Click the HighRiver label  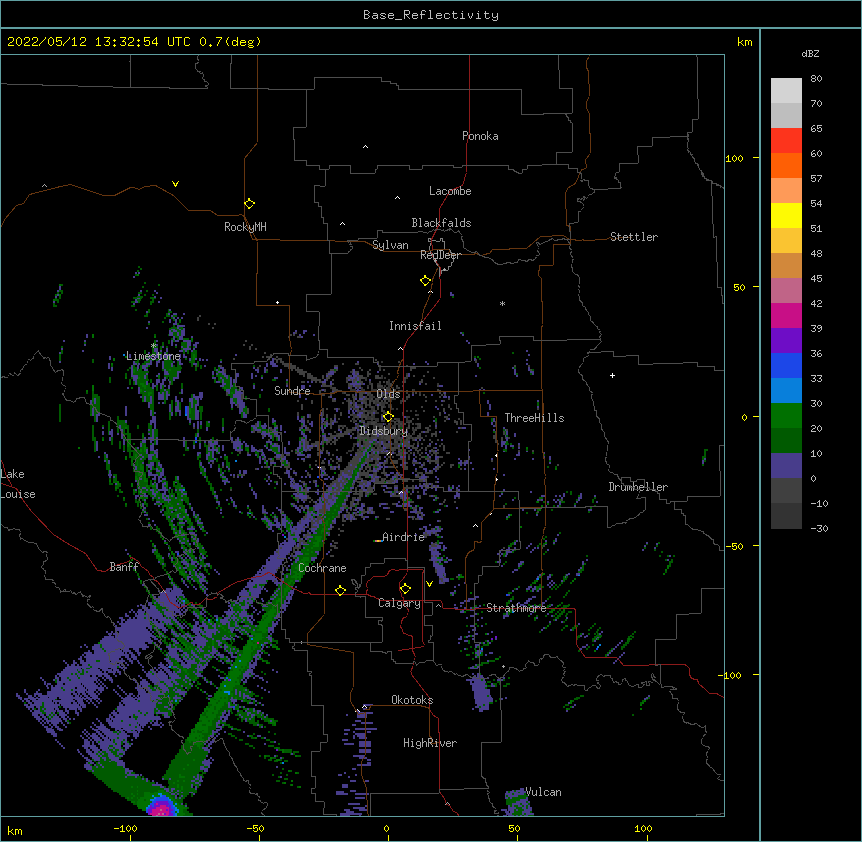[430, 743]
